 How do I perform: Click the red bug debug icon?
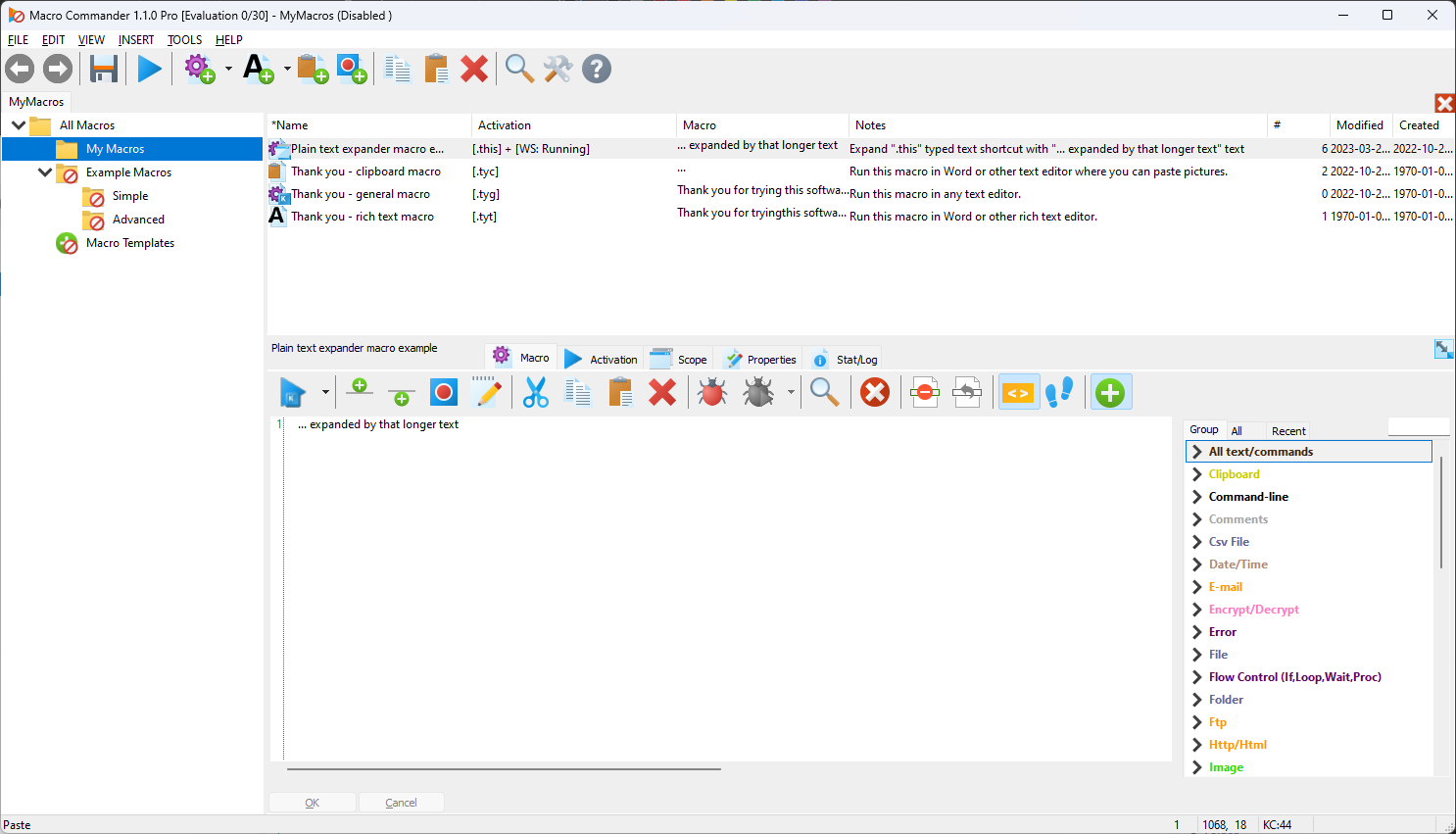click(712, 393)
